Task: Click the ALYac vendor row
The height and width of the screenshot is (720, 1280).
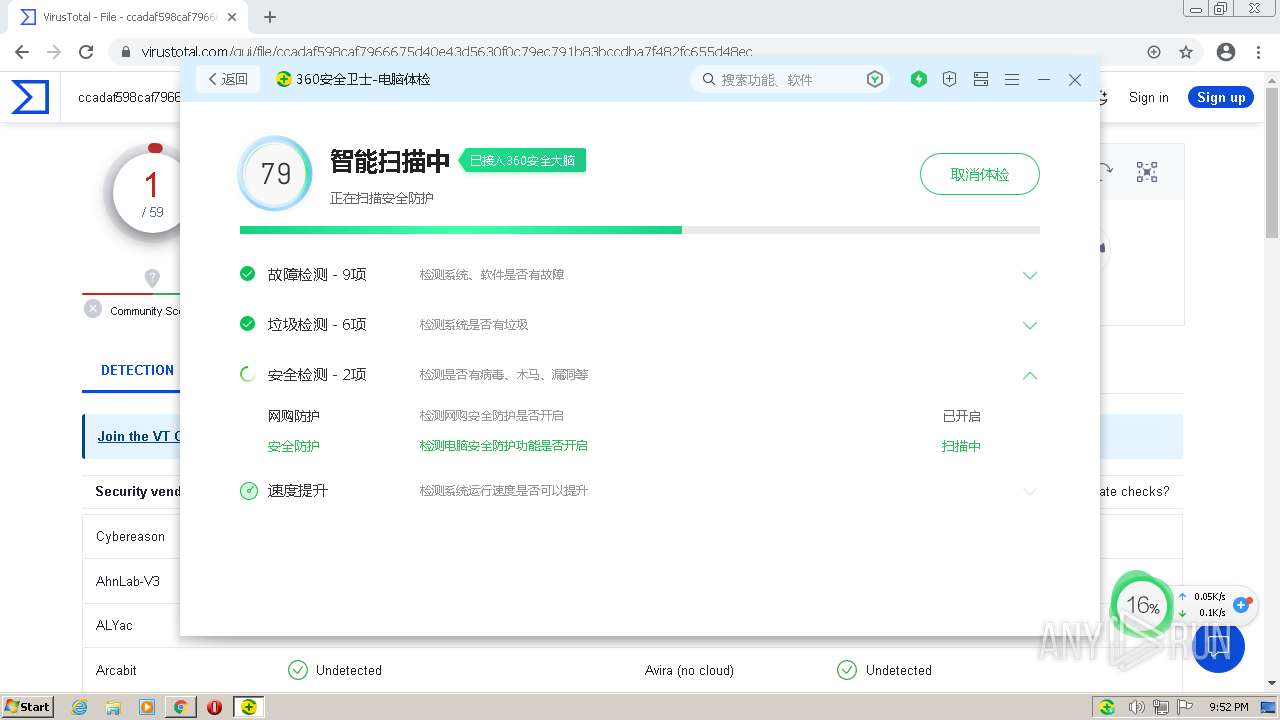Action: click(114, 625)
